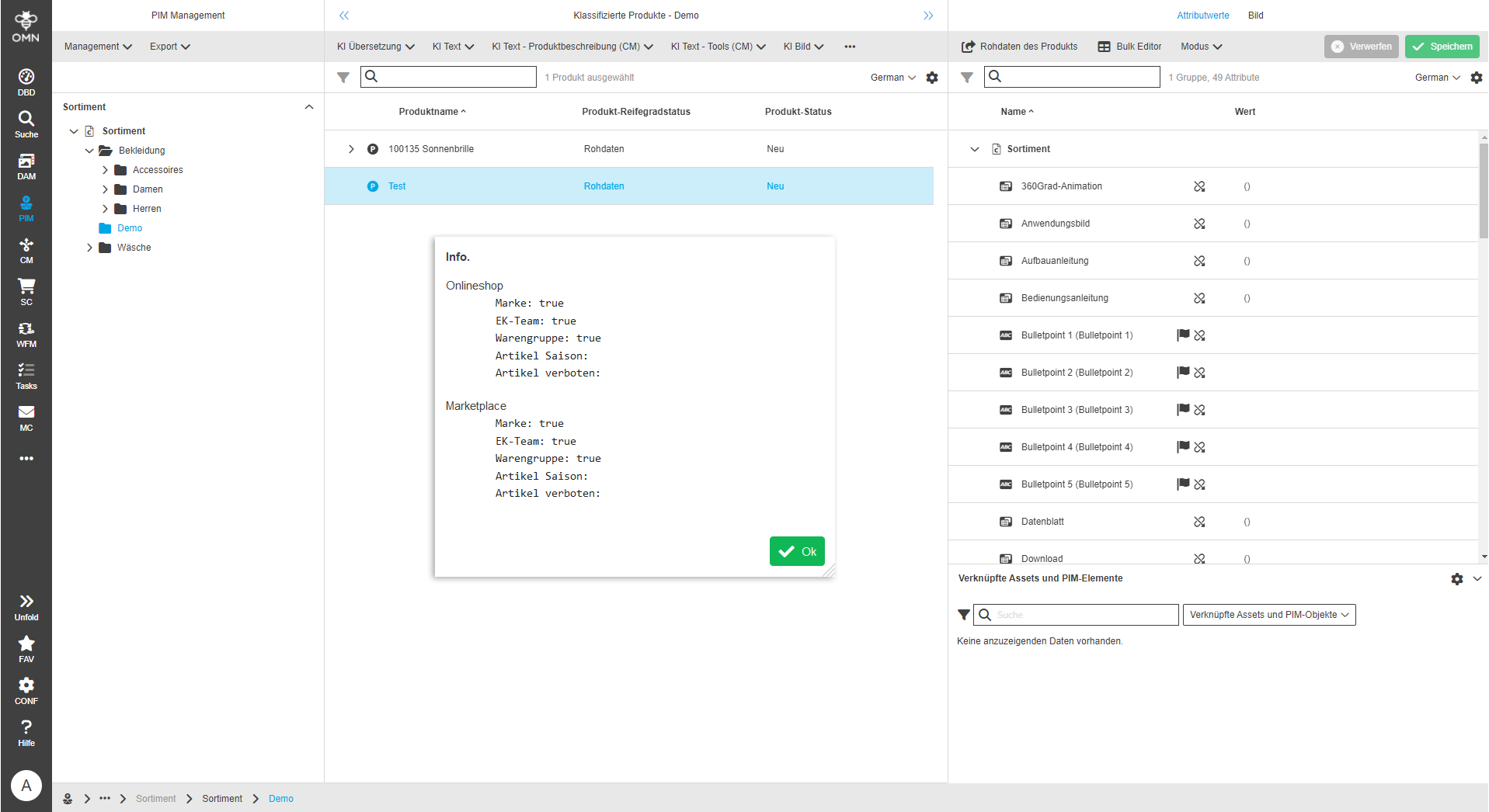Open the Modus dropdown

tap(1200, 47)
